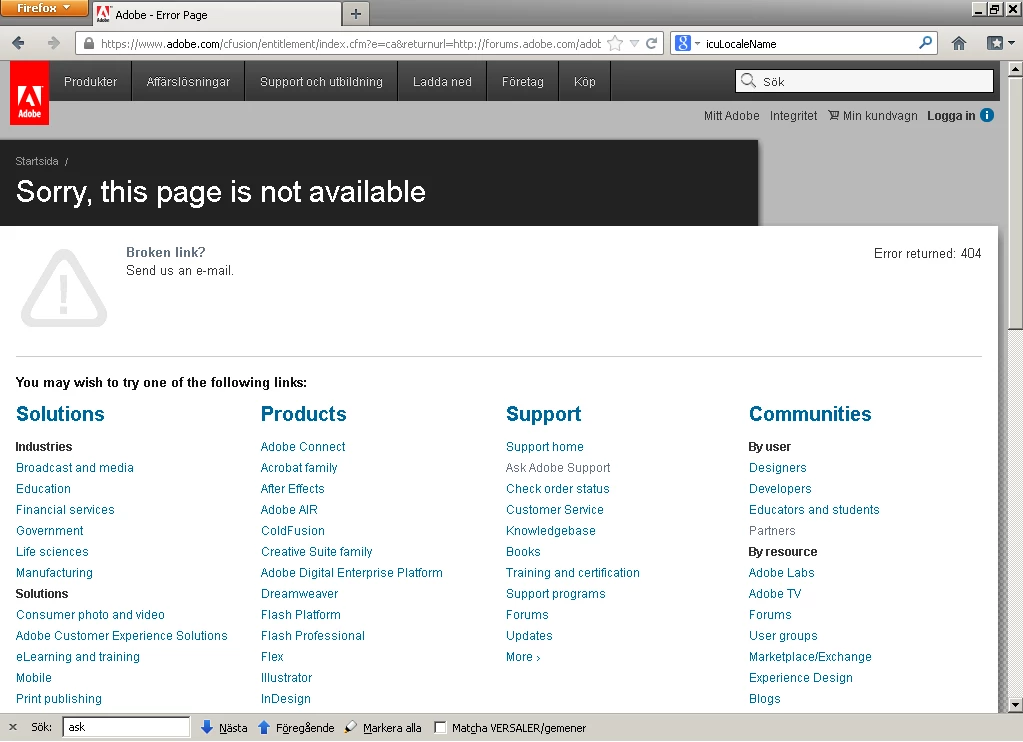Open the Dreamweaver product link

click(x=299, y=593)
